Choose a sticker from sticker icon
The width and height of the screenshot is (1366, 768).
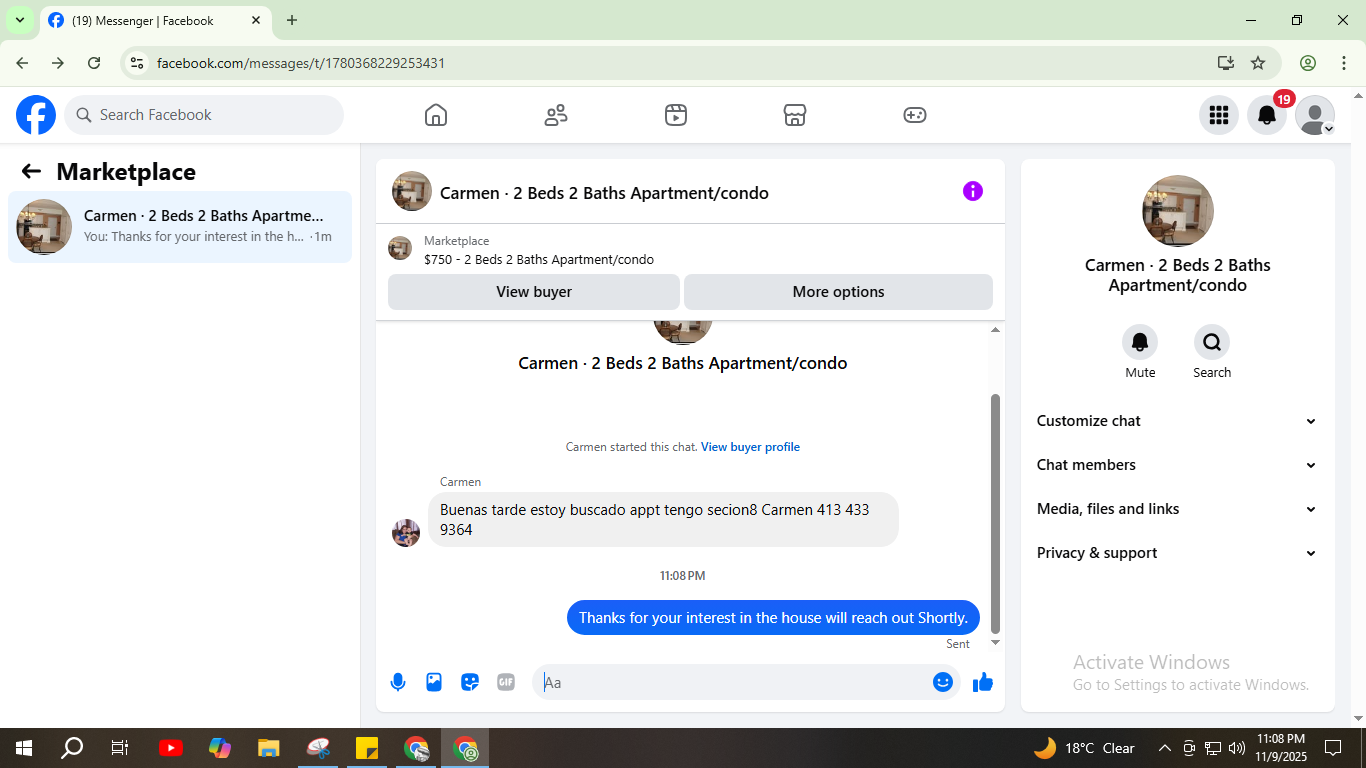(470, 682)
